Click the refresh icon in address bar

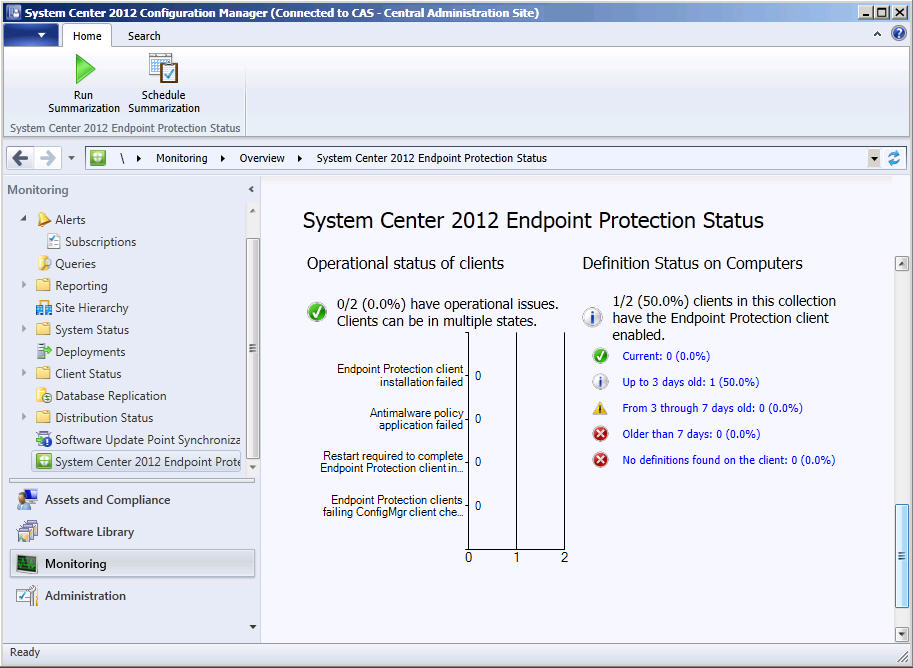[893, 158]
